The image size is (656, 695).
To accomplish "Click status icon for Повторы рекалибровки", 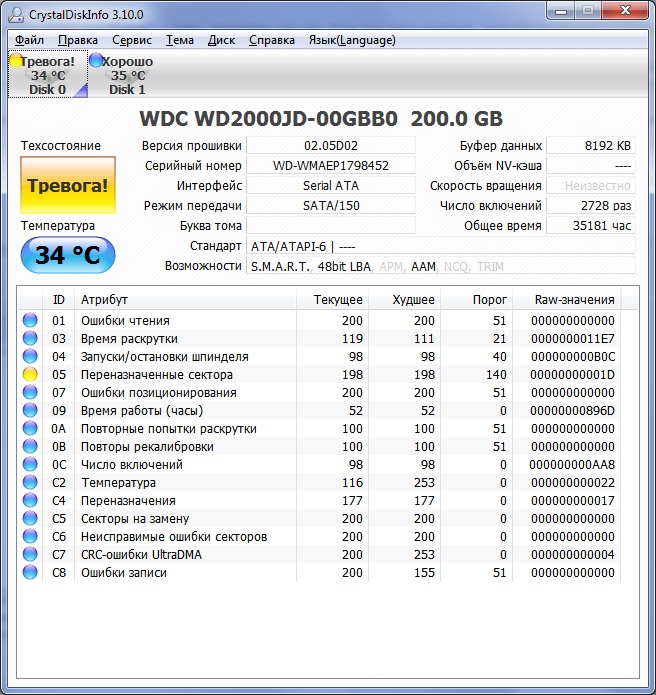I will click(x=30, y=446).
